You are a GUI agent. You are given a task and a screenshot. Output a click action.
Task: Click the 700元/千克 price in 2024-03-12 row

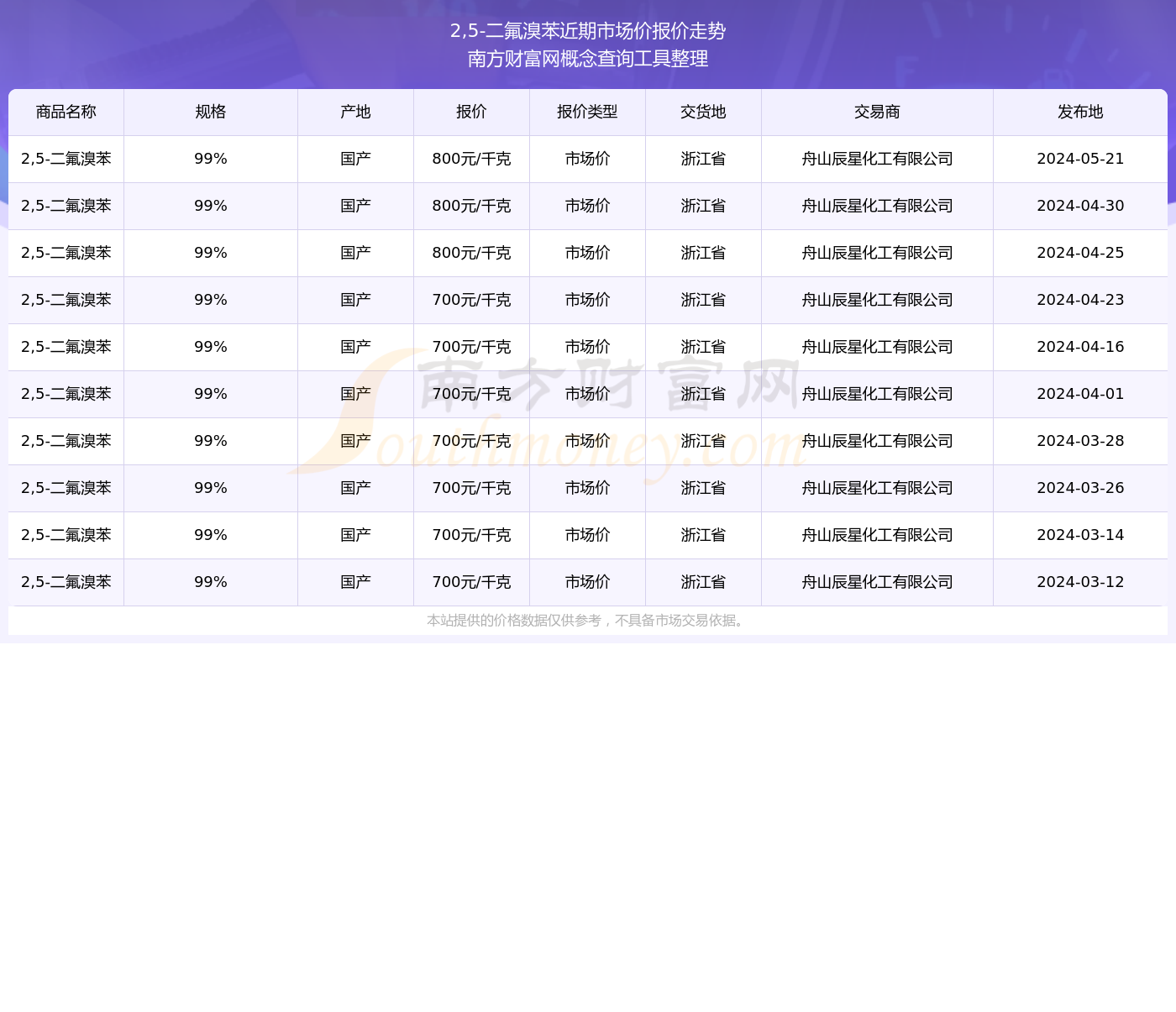pos(471,583)
